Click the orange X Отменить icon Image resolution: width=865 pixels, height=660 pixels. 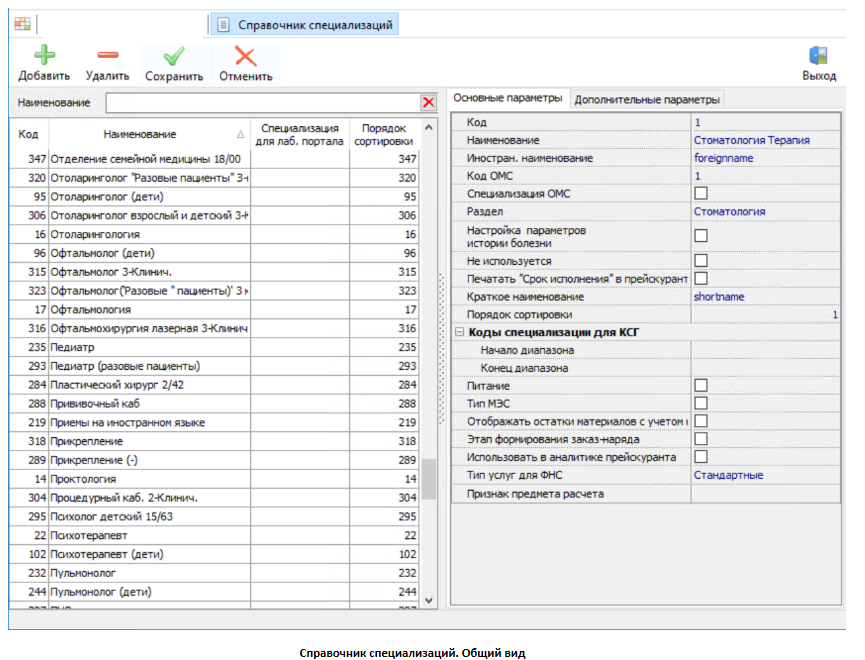click(x=245, y=56)
